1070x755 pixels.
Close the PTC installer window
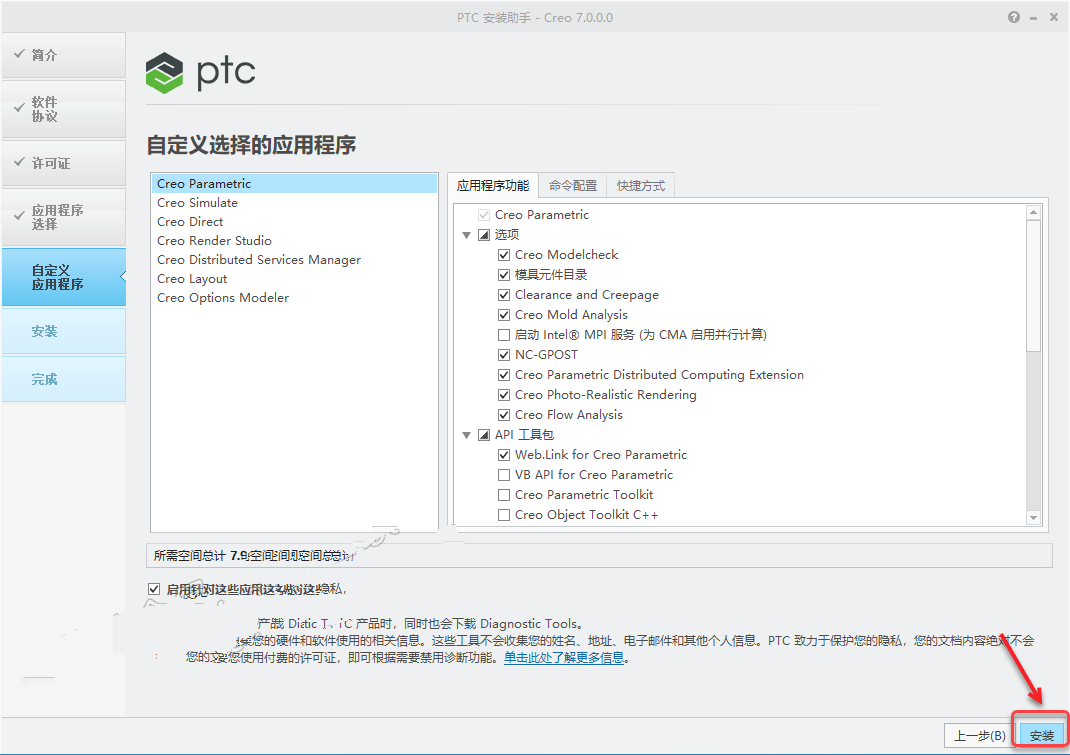[x=1054, y=18]
